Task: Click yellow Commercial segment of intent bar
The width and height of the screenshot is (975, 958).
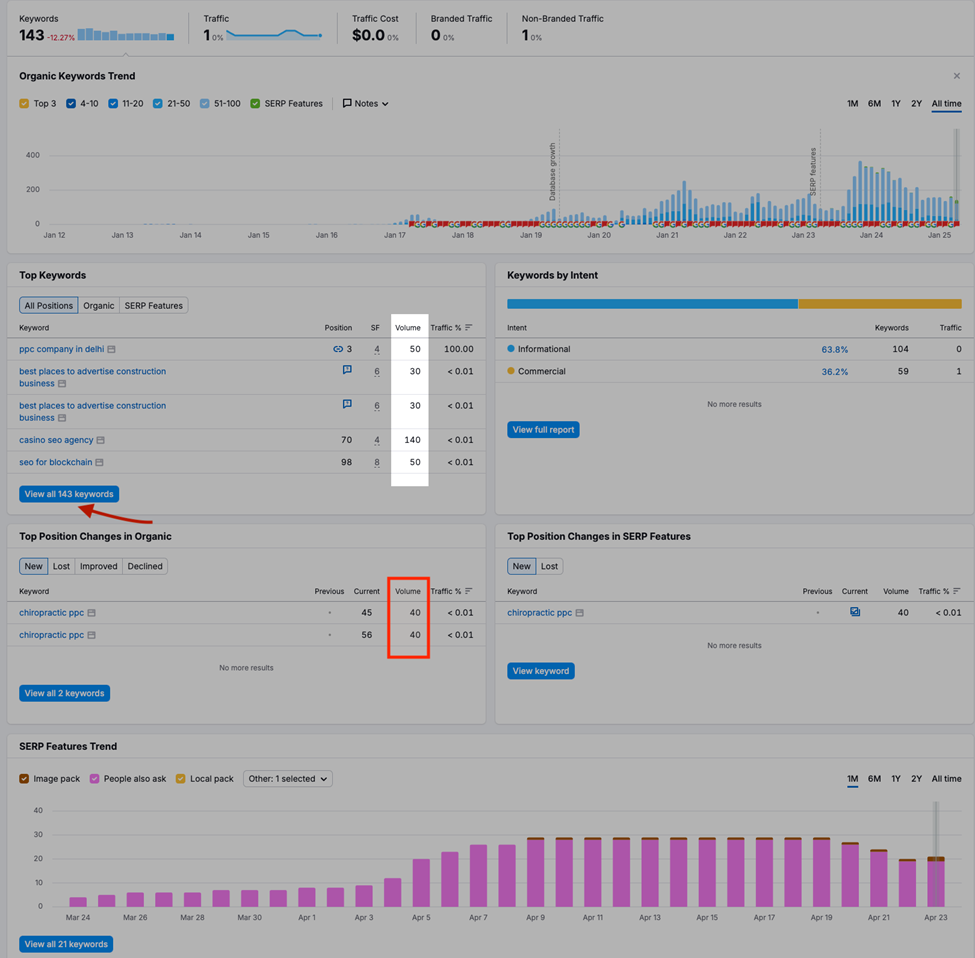Action: tap(880, 304)
